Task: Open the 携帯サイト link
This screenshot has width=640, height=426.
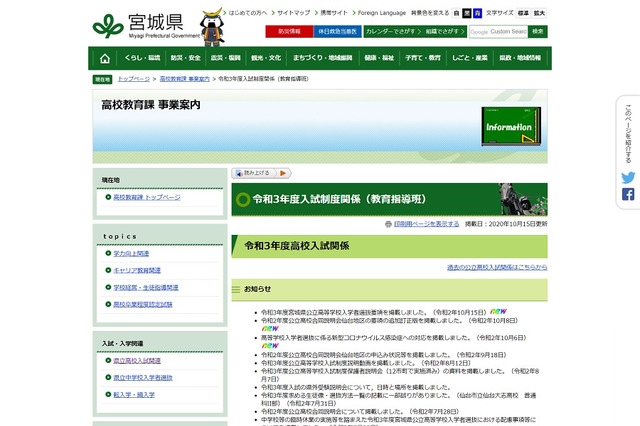Action: pos(333,13)
